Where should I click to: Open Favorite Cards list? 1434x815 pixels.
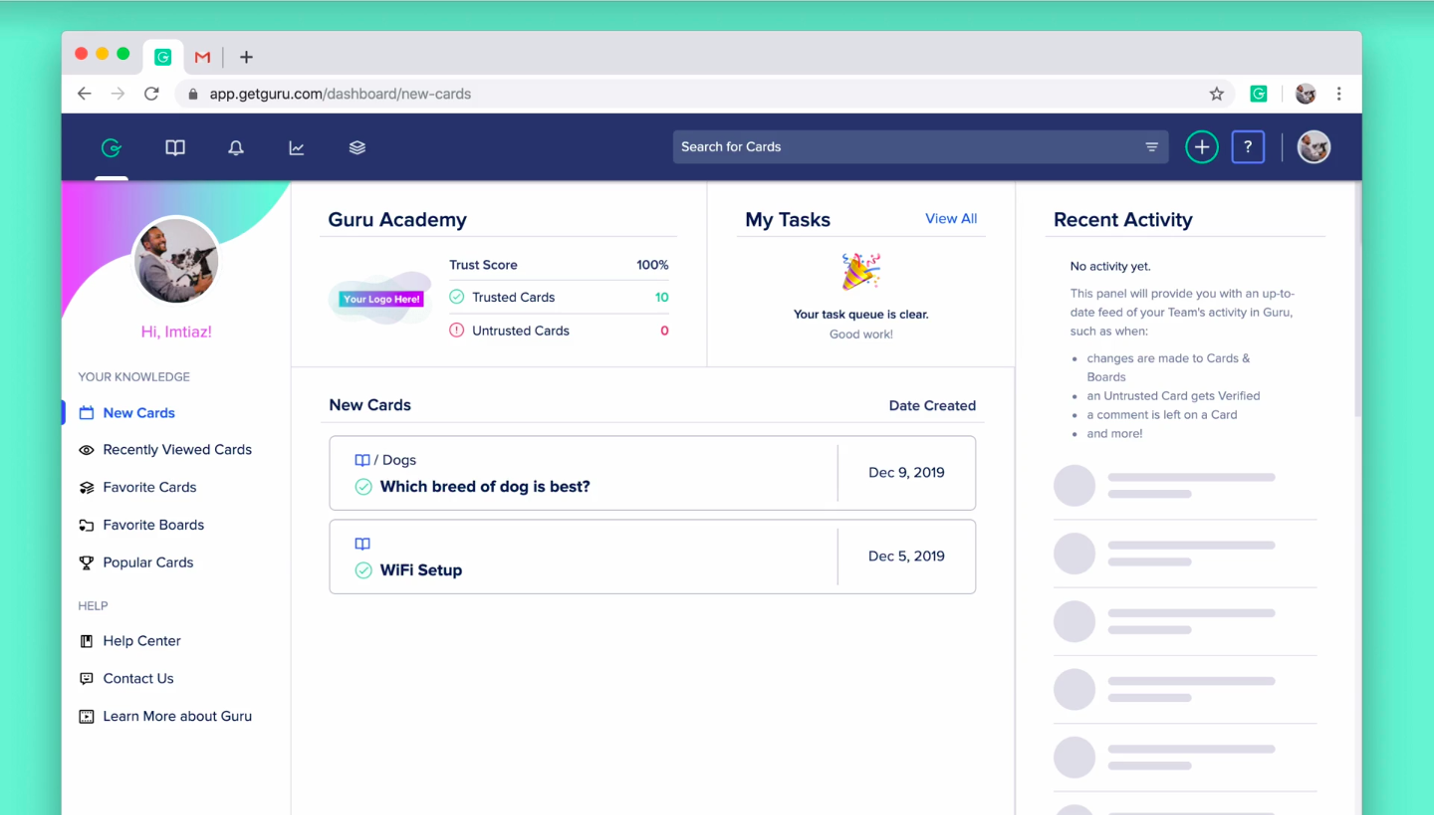149,488
